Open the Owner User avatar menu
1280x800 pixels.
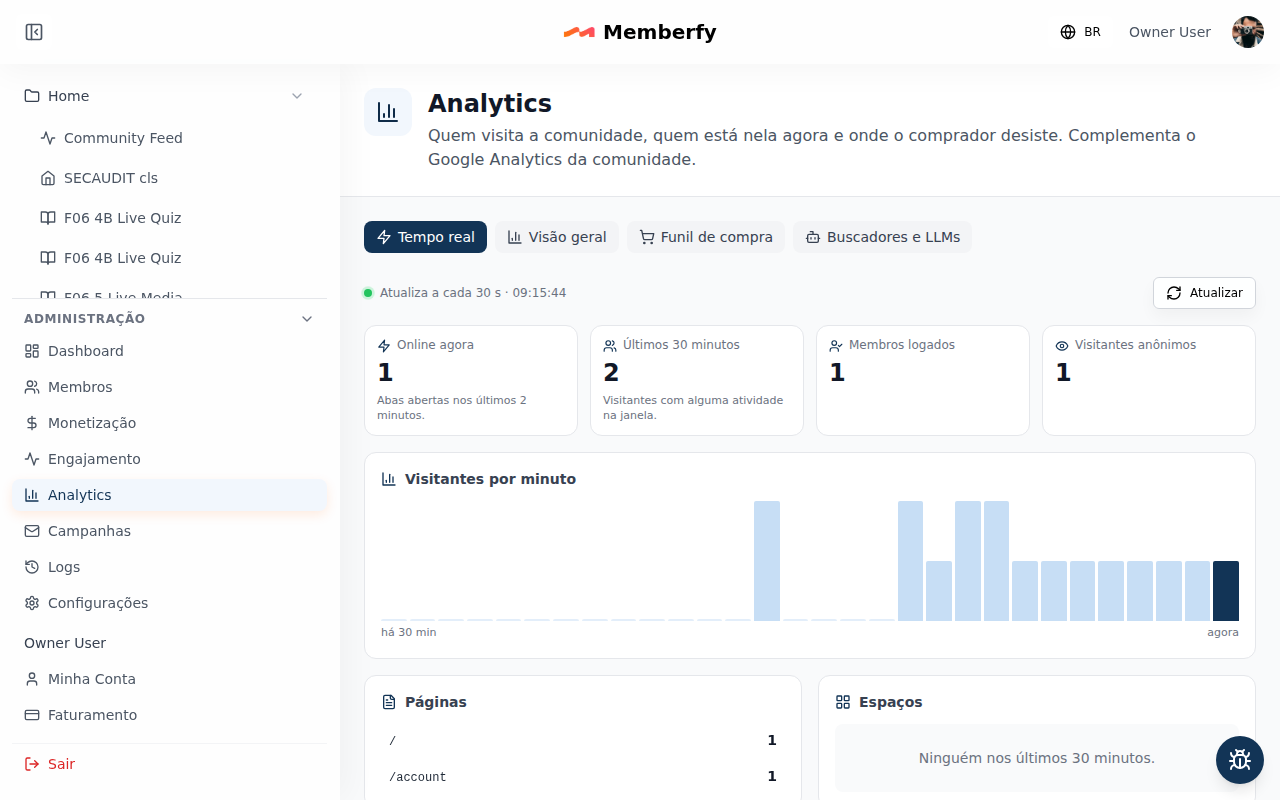[x=1248, y=32]
